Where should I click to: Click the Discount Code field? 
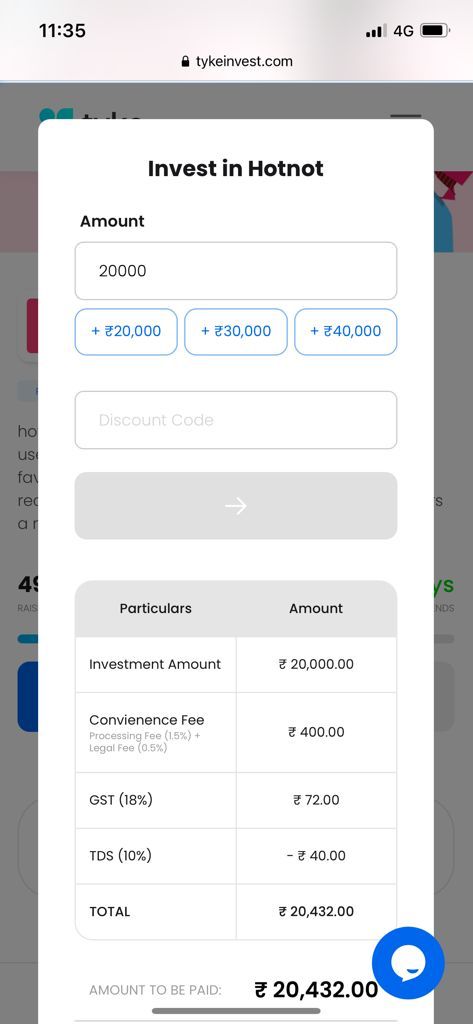coord(236,420)
